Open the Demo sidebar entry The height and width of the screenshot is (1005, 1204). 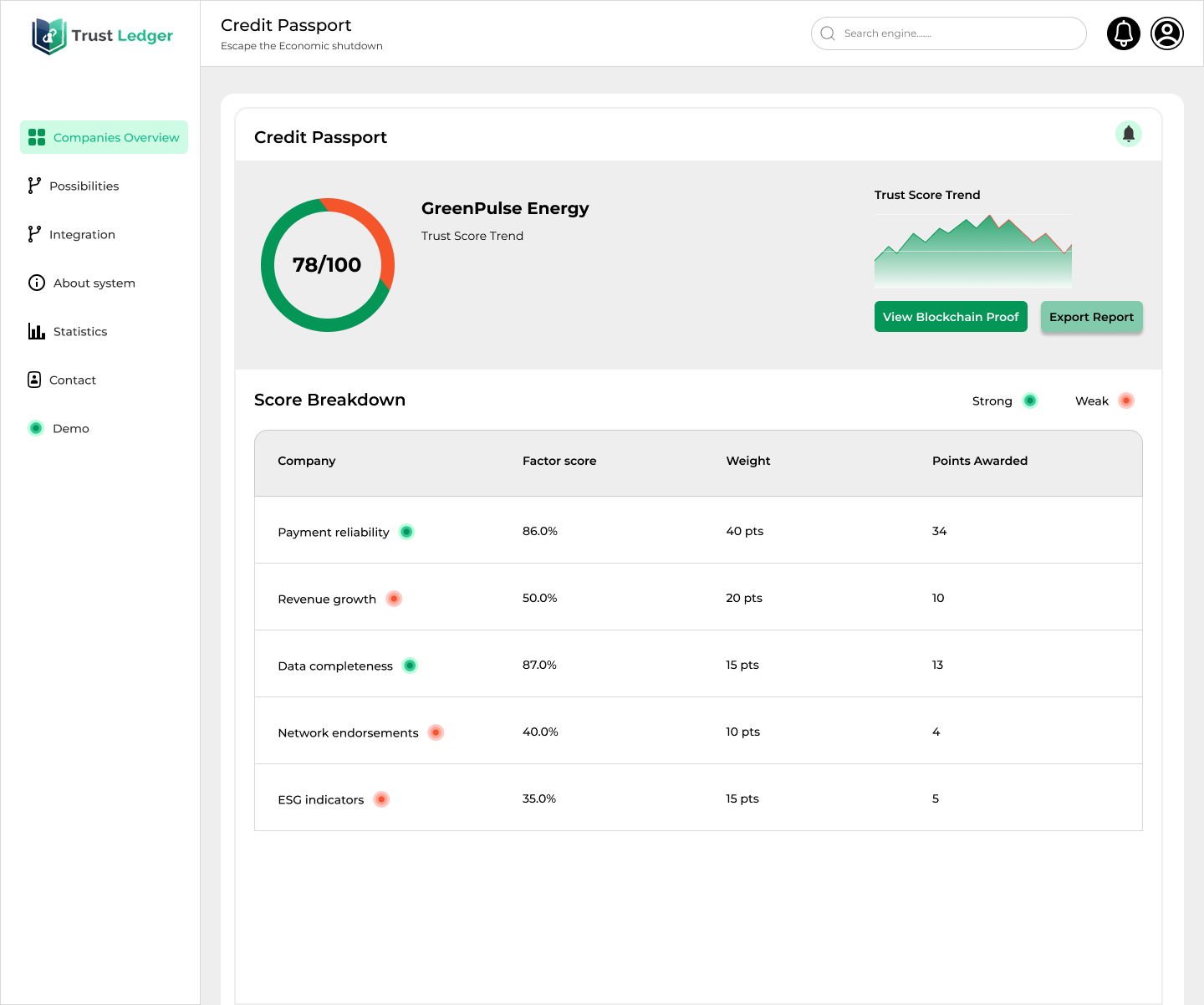point(70,428)
